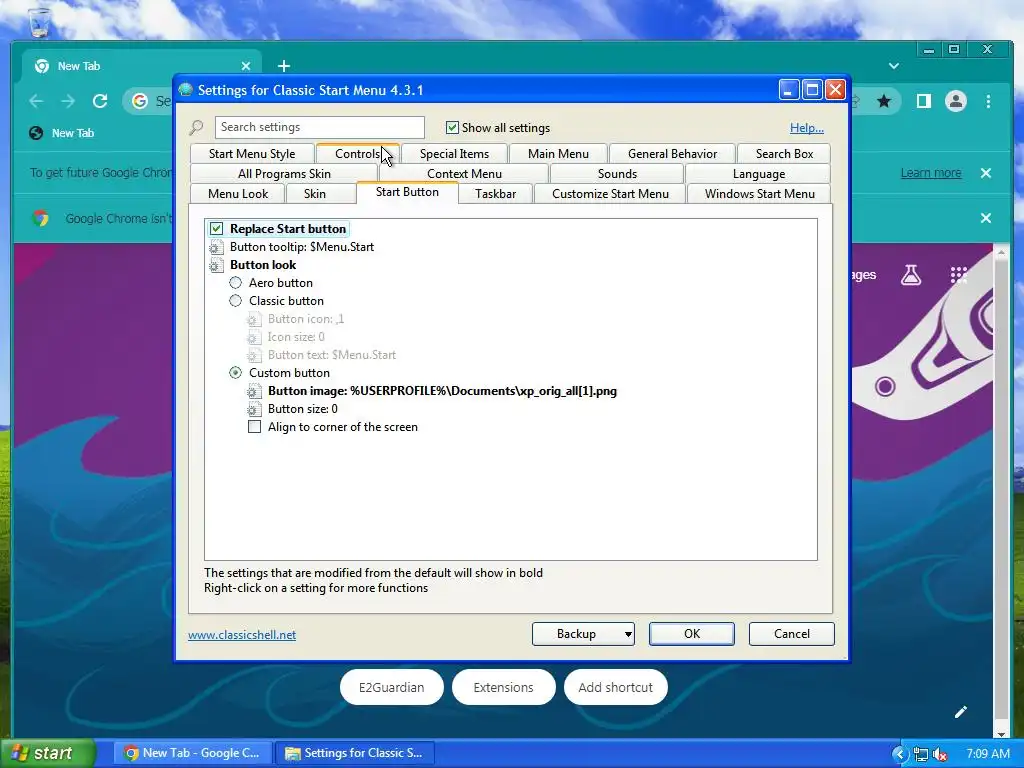The height and width of the screenshot is (768, 1024).
Task: Open the Taskbar tab
Action: 495,194
